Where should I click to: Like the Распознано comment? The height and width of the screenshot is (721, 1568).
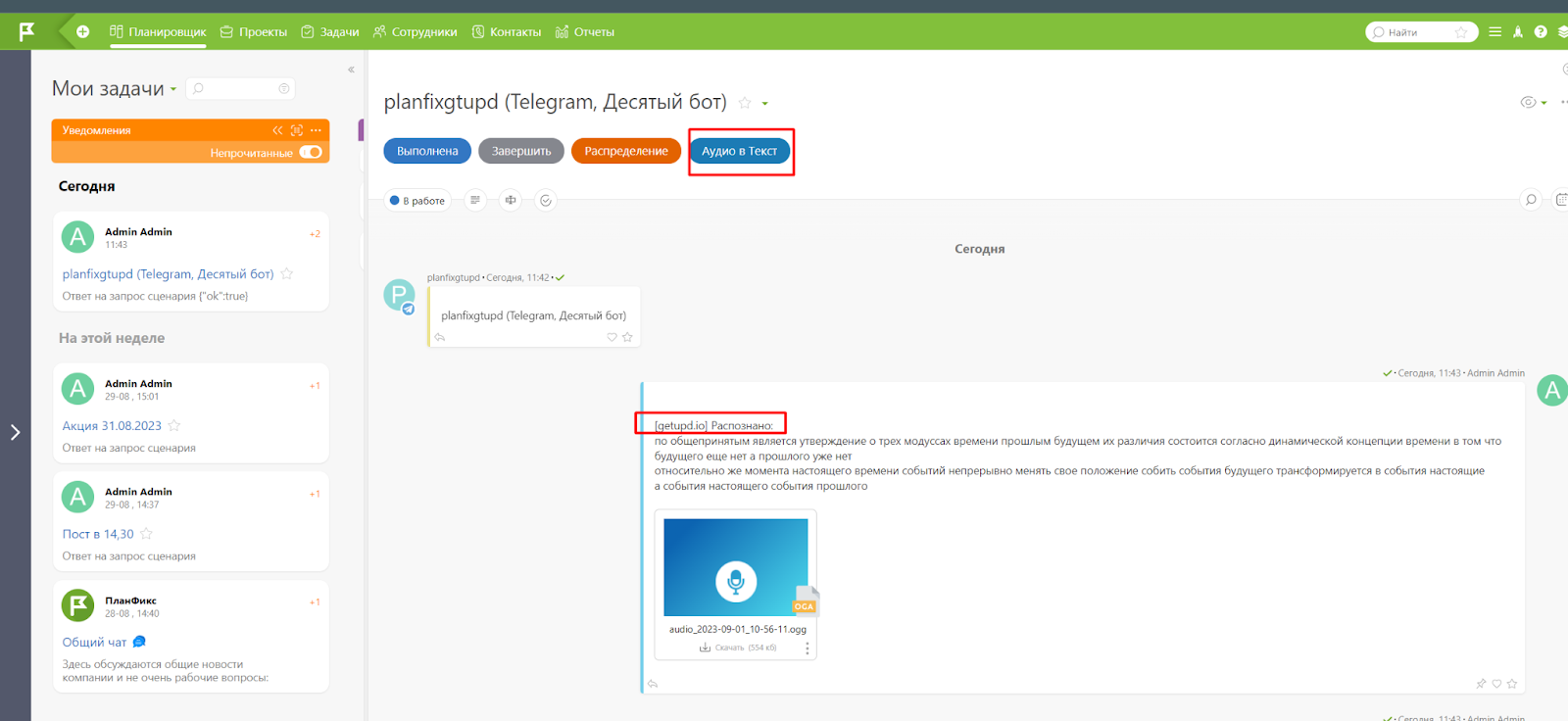tap(1496, 684)
